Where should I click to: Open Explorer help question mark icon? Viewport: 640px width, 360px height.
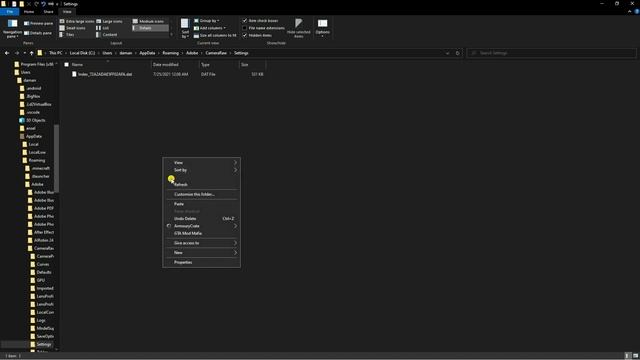[x=637, y=12]
